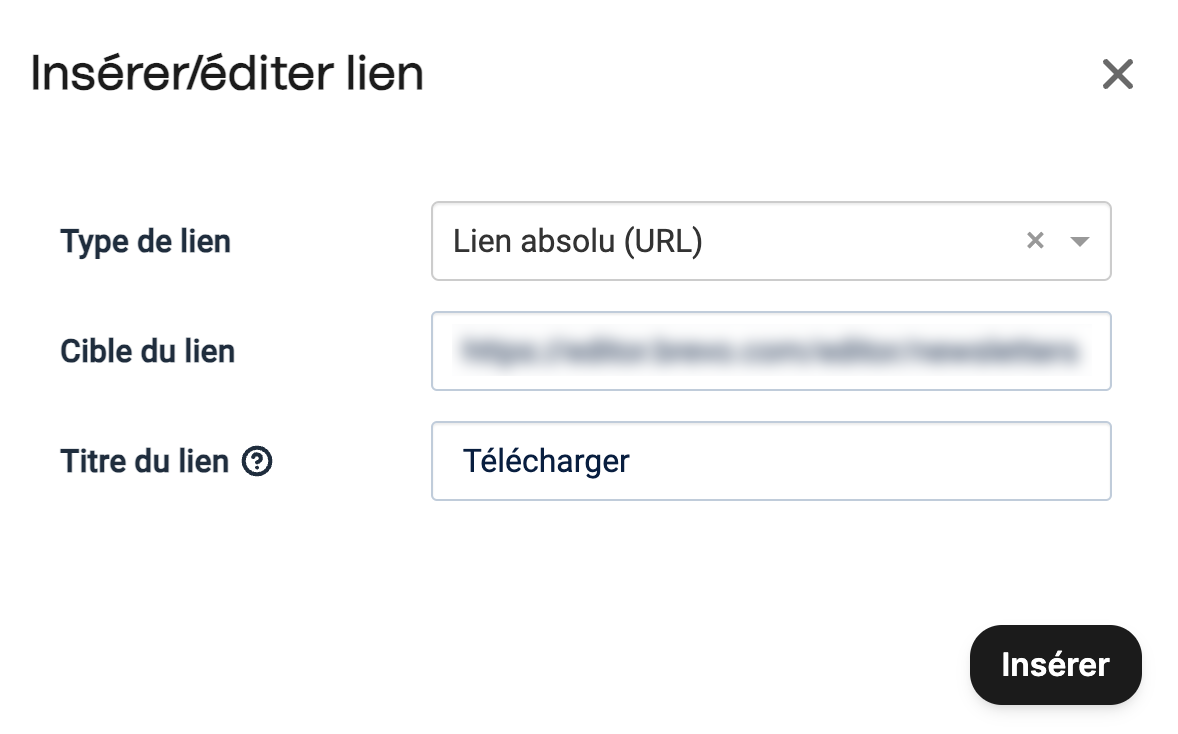Image resolution: width=1178 pixels, height=734 pixels.
Task: Click the 'Cible du lien' label
Action: click(147, 351)
